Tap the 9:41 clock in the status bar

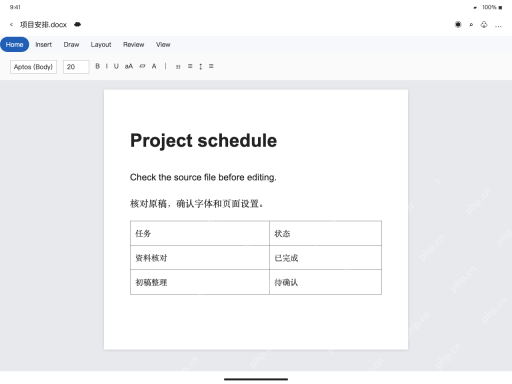(15, 7)
